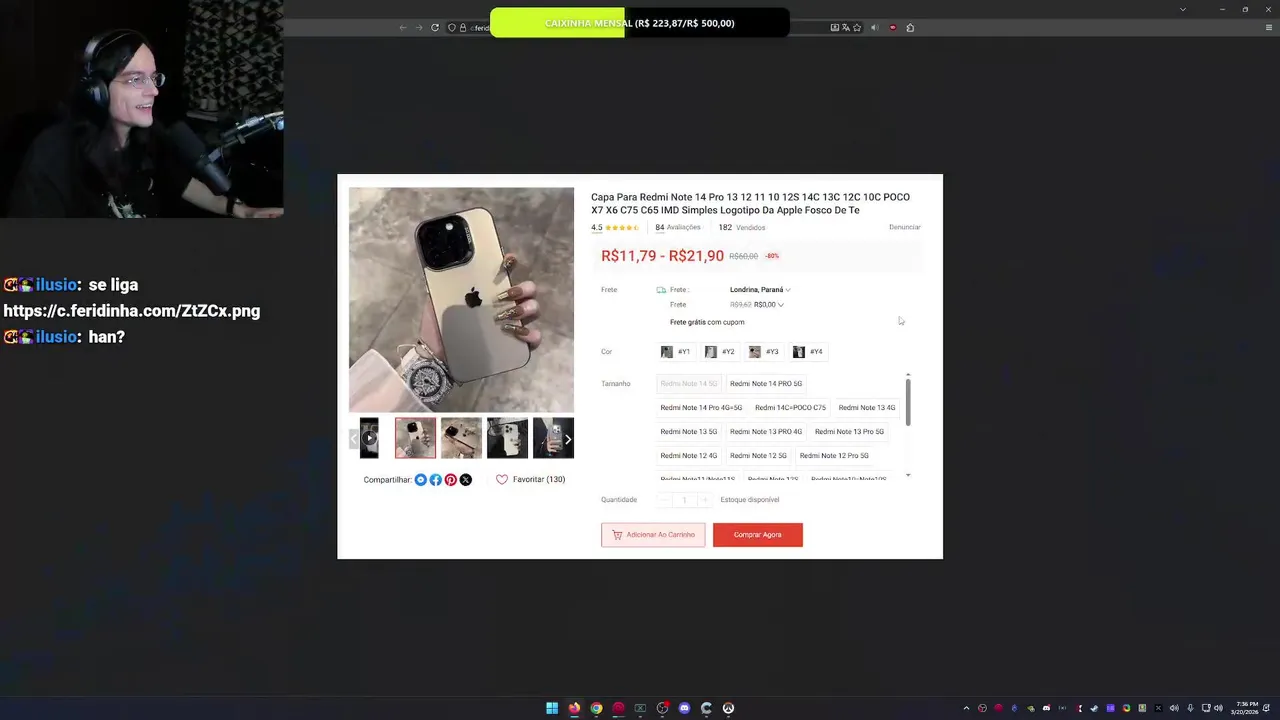Share product via Facebook icon
This screenshot has height=720, width=1280.
click(x=436, y=480)
